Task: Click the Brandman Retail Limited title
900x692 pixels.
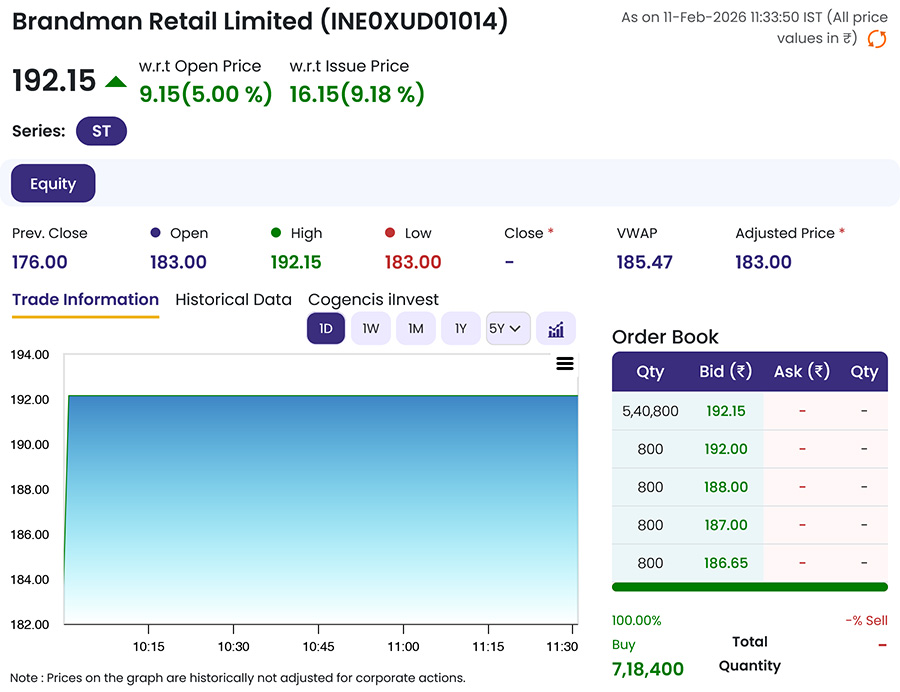Action: (x=260, y=22)
